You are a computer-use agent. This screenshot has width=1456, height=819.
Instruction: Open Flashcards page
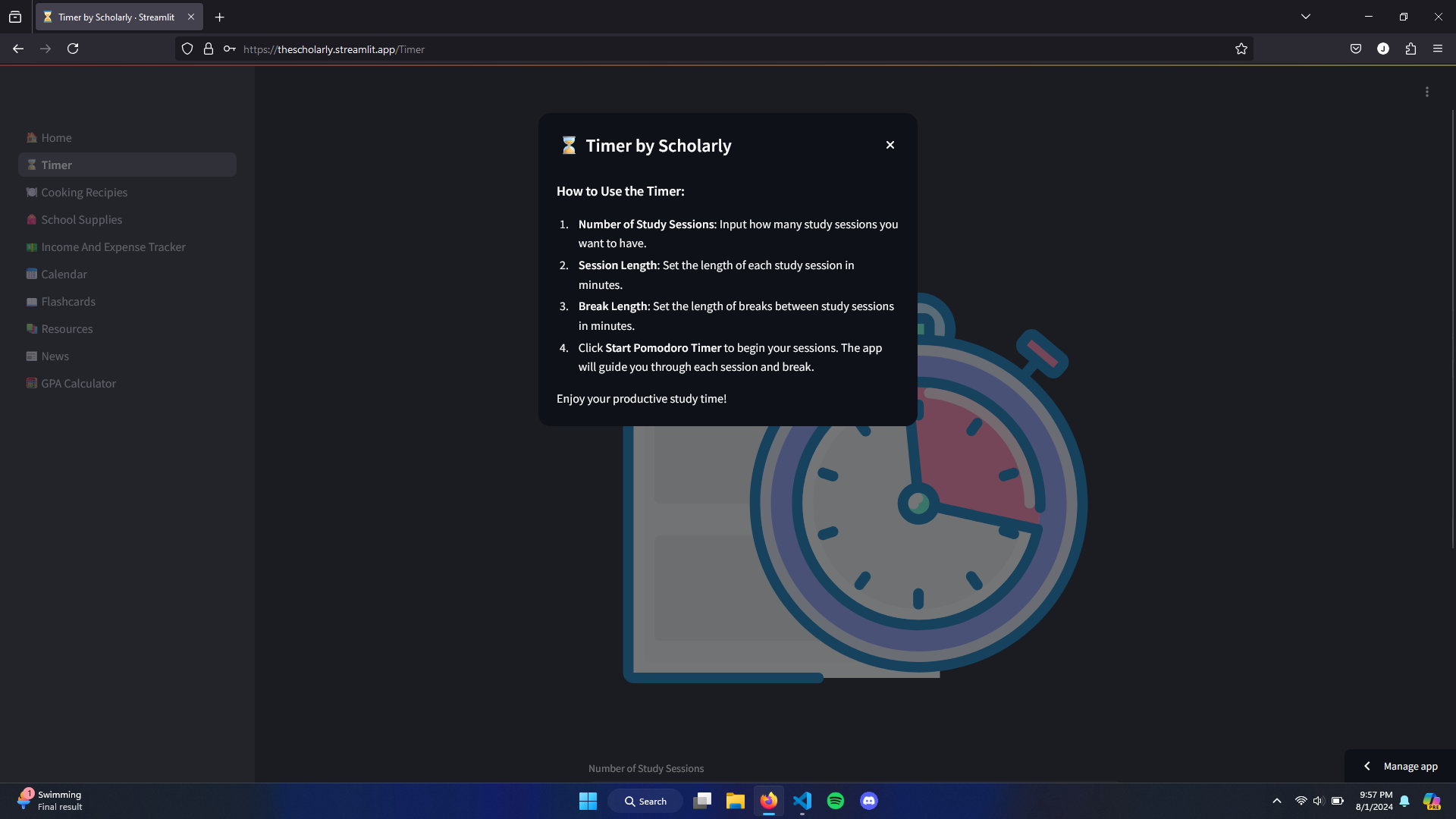tap(68, 302)
